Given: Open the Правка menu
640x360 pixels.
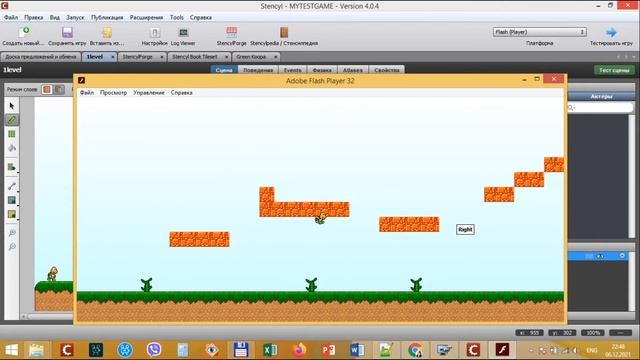Looking at the screenshot, I should pyautogui.click(x=33, y=18).
